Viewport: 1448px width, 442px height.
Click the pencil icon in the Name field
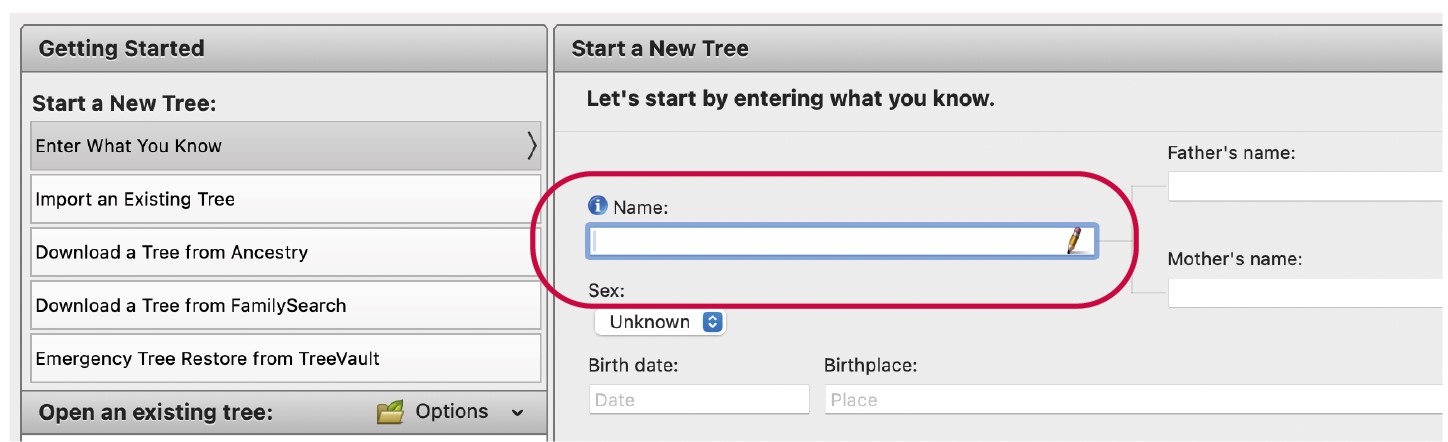tap(1075, 240)
